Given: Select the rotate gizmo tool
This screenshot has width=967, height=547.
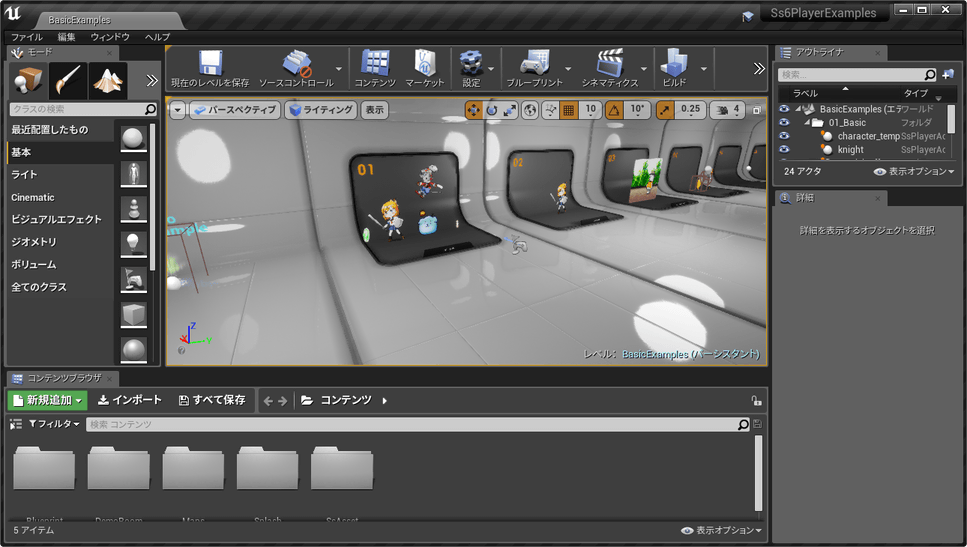Looking at the screenshot, I should click(492, 110).
